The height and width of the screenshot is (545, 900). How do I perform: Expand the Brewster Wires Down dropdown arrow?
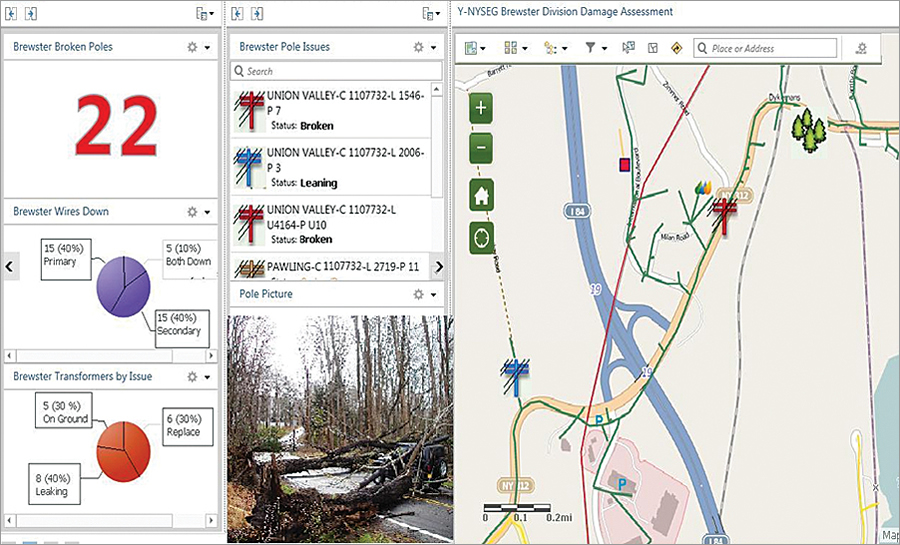coord(207,212)
